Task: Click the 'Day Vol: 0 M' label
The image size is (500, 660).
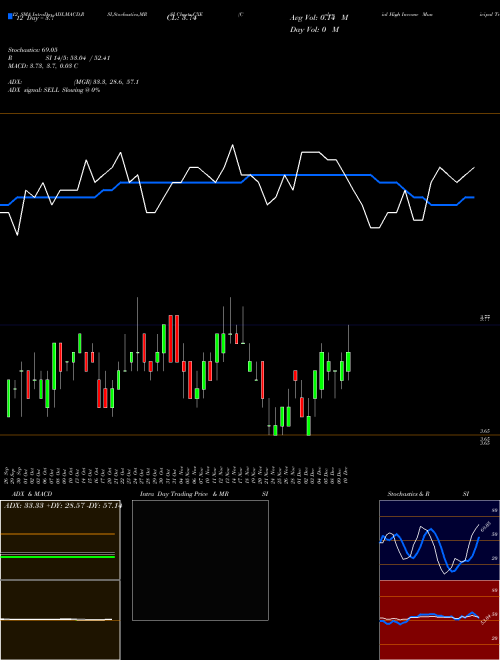Action: (x=314, y=29)
